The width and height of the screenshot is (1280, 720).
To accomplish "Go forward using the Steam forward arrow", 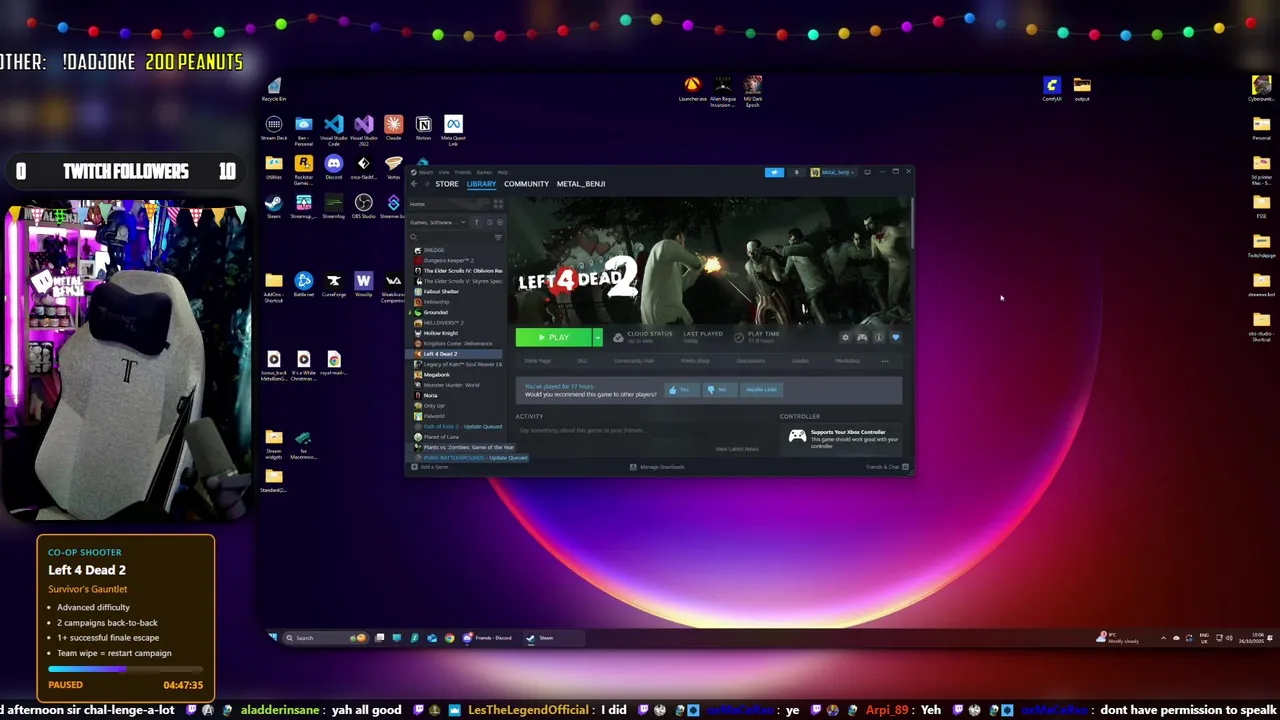I will tap(426, 184).
